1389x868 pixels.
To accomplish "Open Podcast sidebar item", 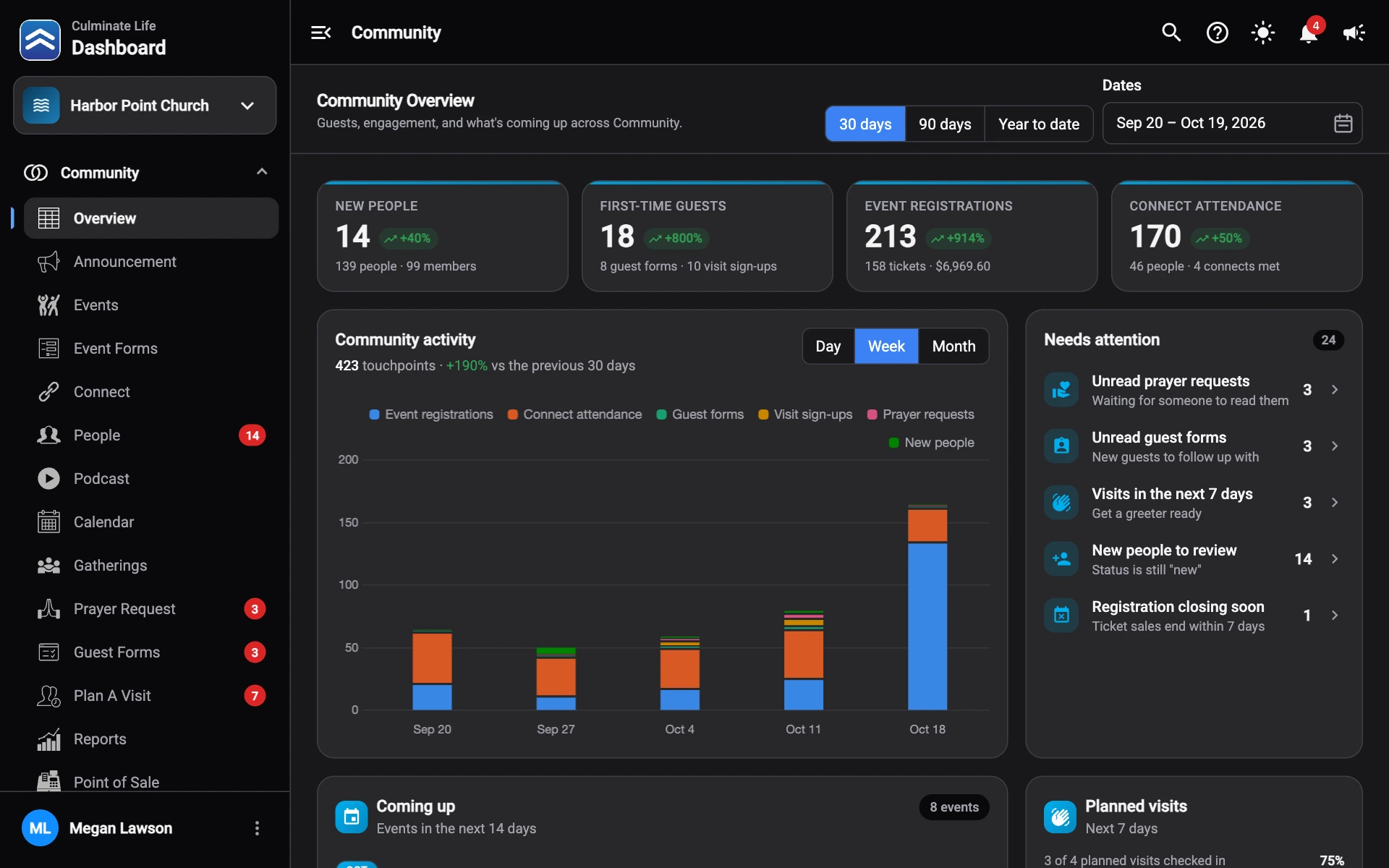I will [151, 479].
